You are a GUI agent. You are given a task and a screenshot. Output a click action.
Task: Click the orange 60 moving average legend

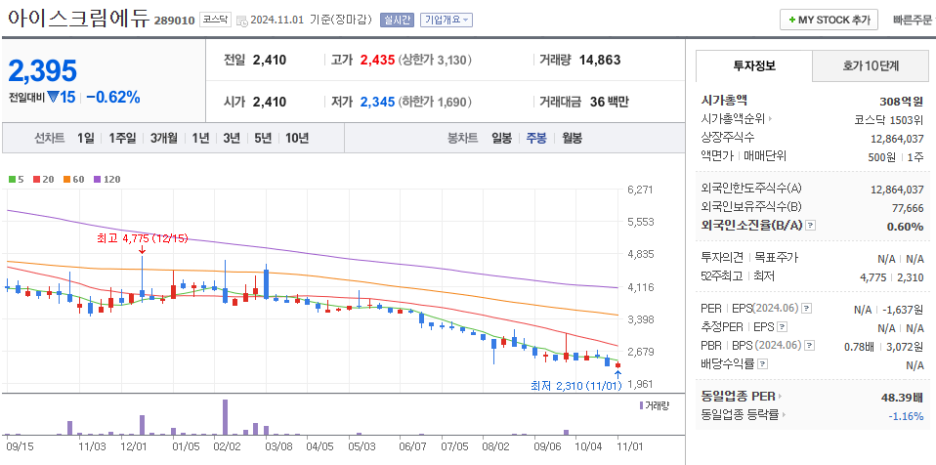tap(72, 179)
